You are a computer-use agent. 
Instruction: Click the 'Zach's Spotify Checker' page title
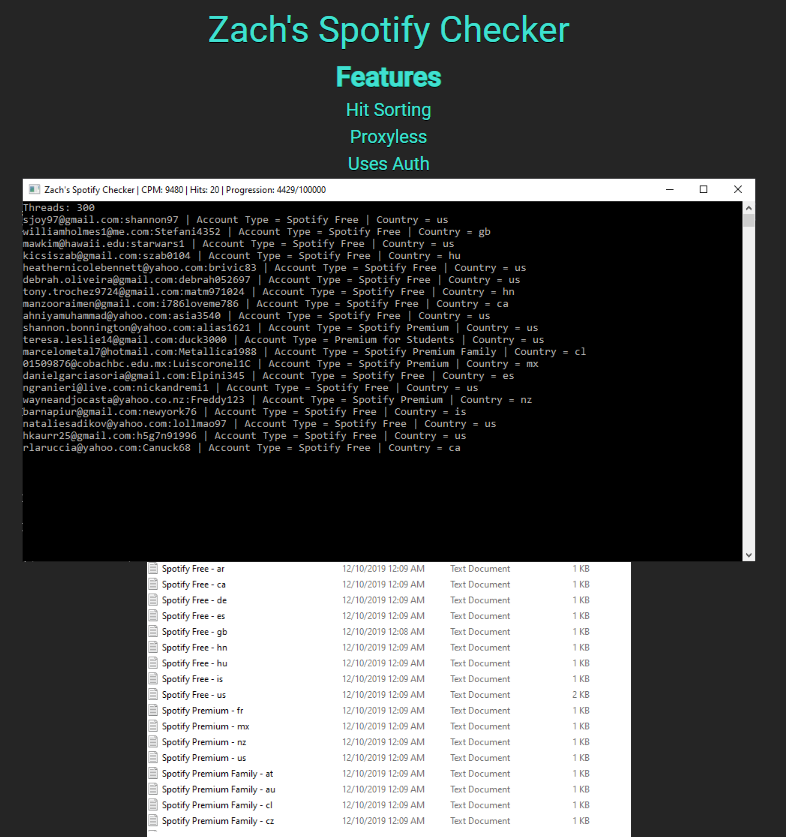(x=389, y=30)
